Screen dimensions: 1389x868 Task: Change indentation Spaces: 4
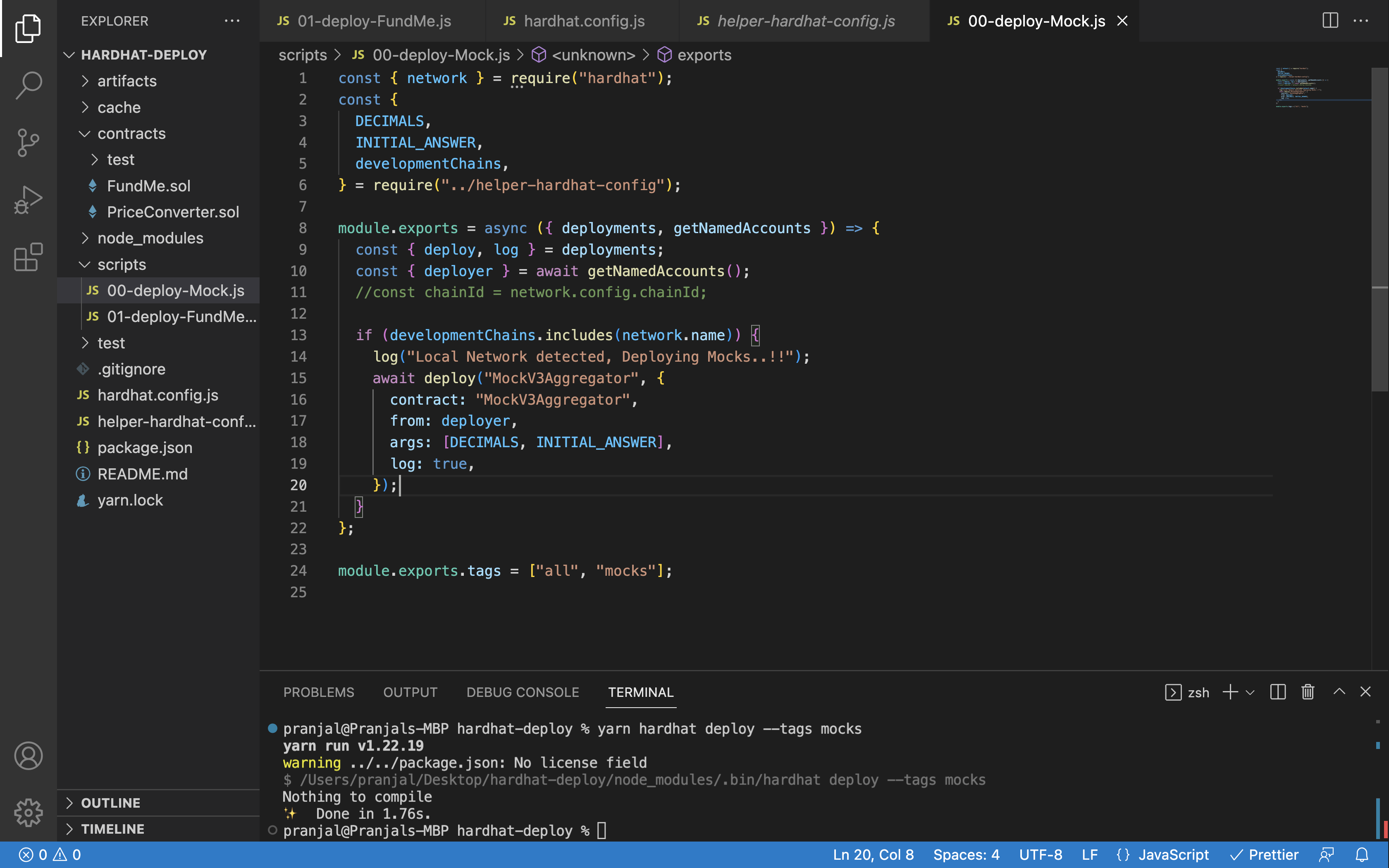click(x=966, y=855)
